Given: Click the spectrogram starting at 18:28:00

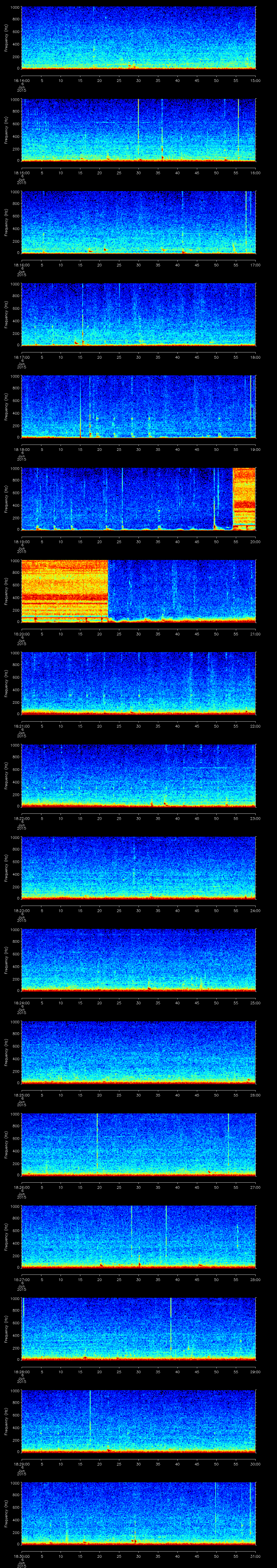Looking at the screenshot, I should point(139,1329).
